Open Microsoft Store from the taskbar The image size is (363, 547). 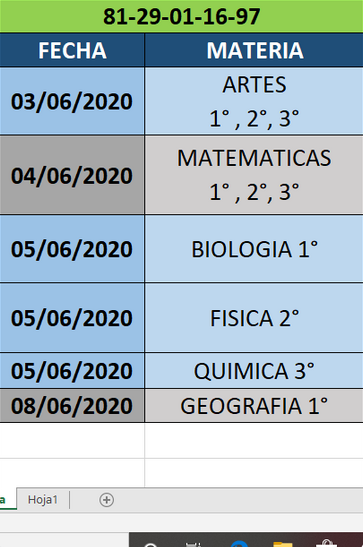[x=326, y=544]
